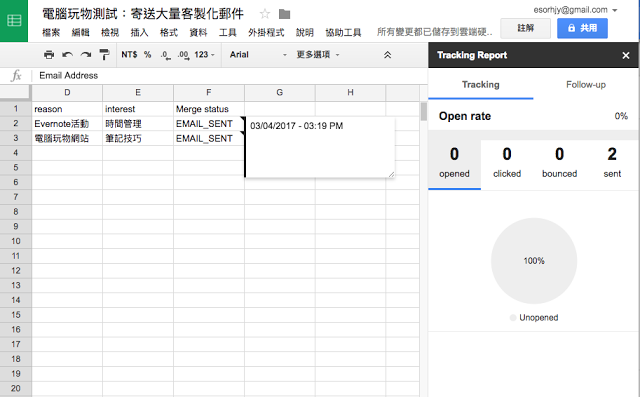Open the 編輯 menu

[80, 33]
